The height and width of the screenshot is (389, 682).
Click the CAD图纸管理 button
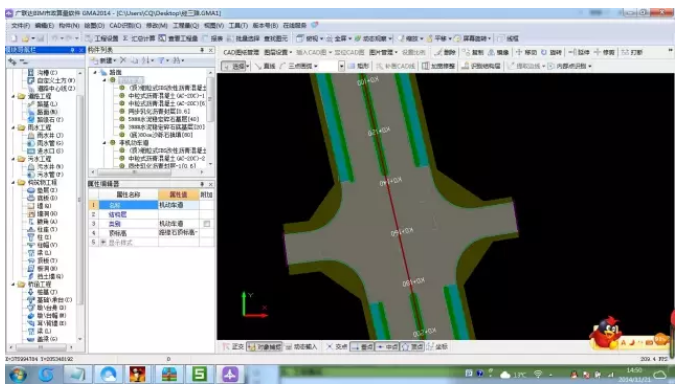pos(241,52)
